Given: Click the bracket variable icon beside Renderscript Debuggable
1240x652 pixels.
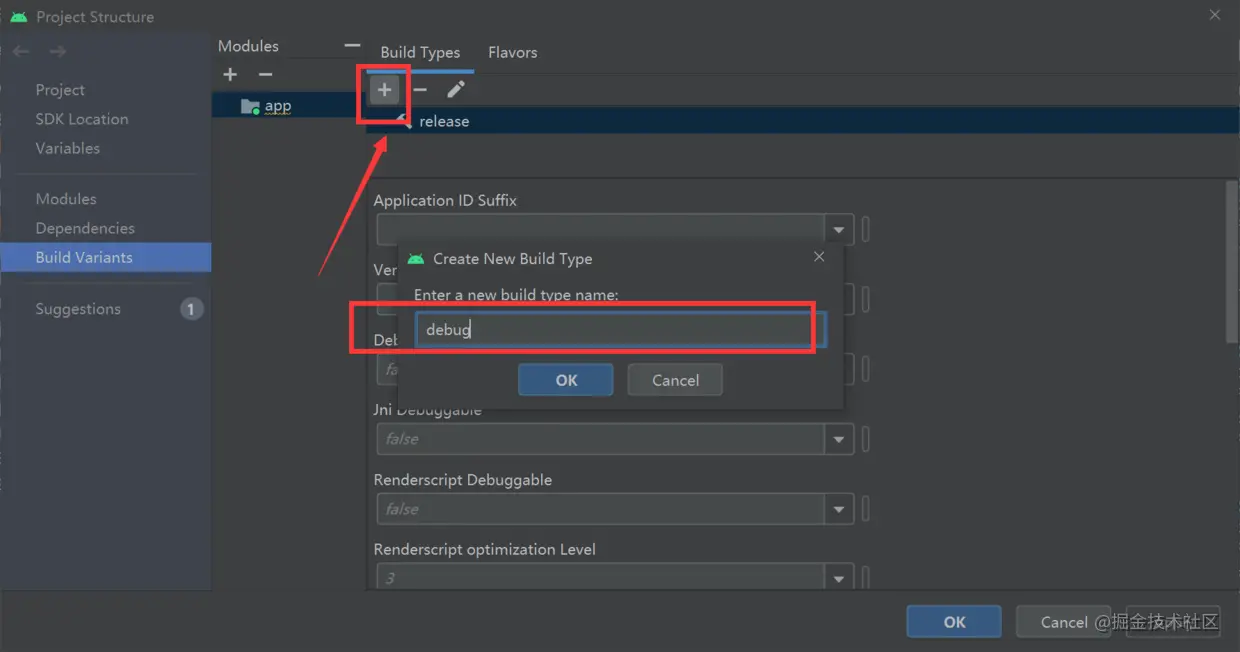Looking at the screenshot, I should (x=866, y=509).
